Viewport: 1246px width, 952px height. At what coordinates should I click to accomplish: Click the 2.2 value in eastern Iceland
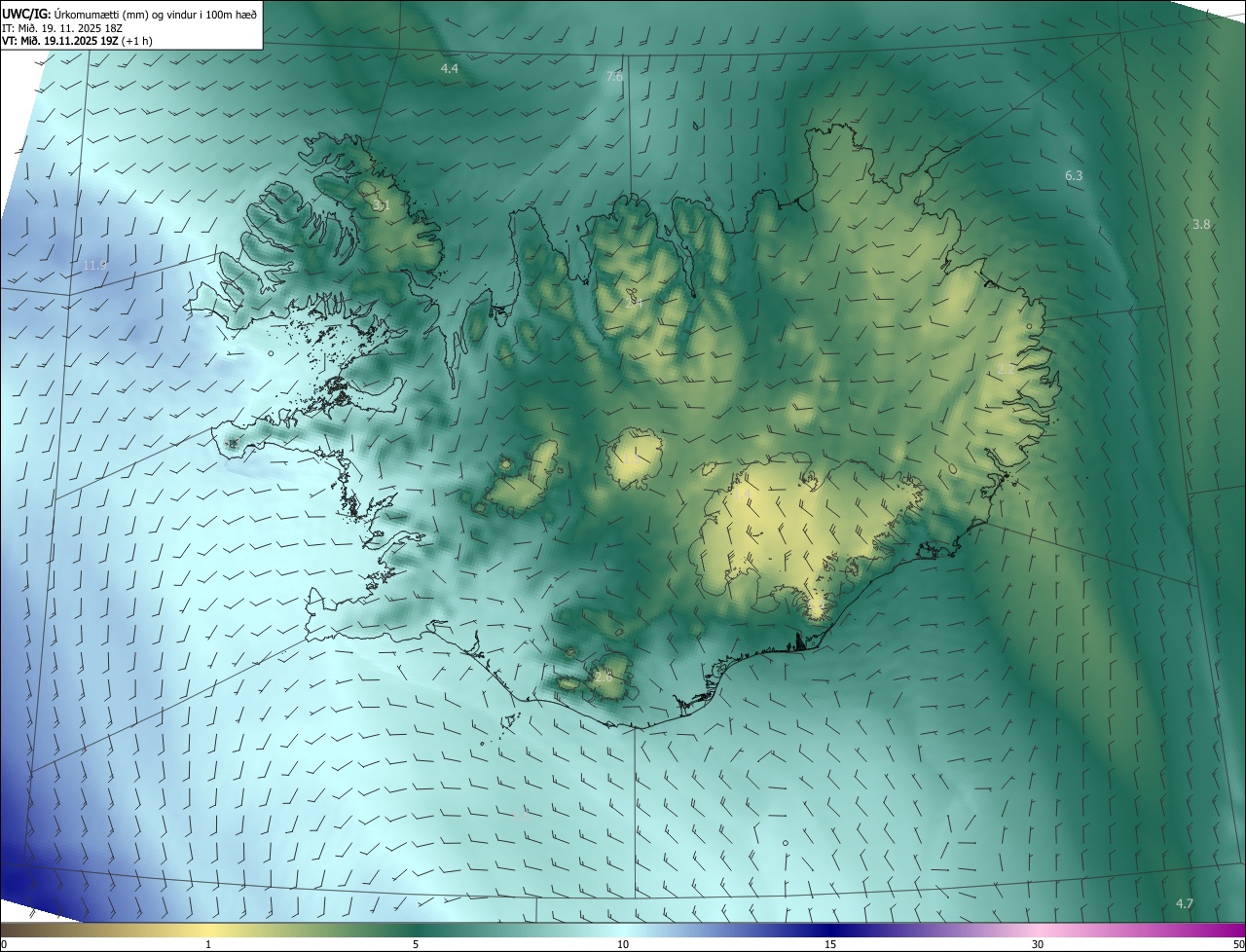[x=1006, y=370]
